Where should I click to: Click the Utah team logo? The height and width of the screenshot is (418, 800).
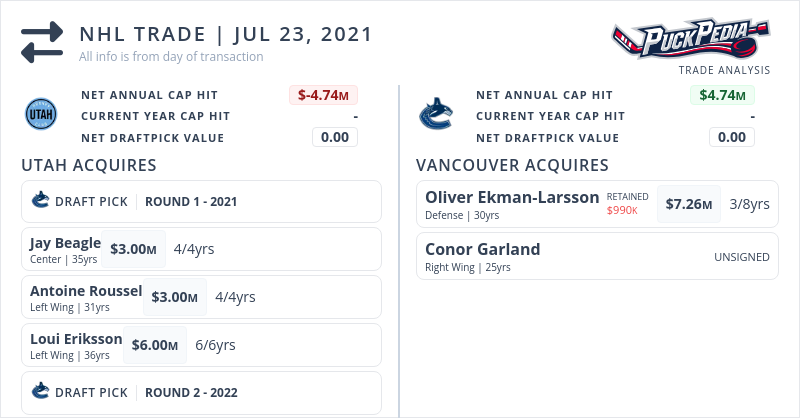point(40,115)
